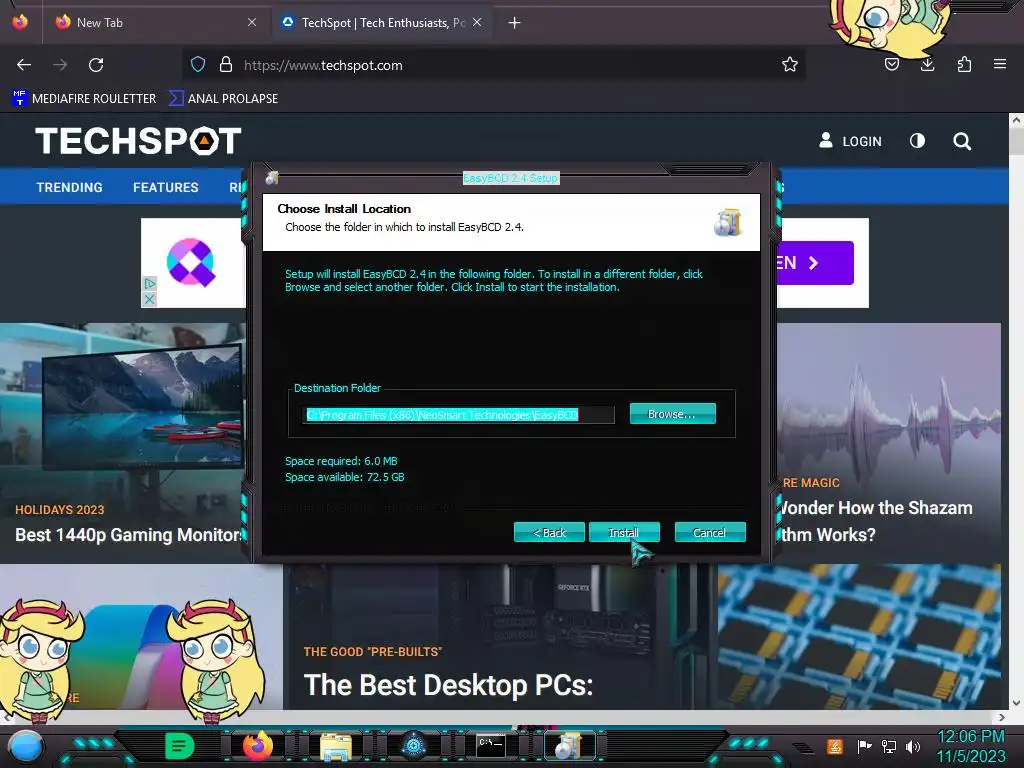Screen dimensions: 1024x768
Task: Open a new browser tab
Action: coord(515,23)
